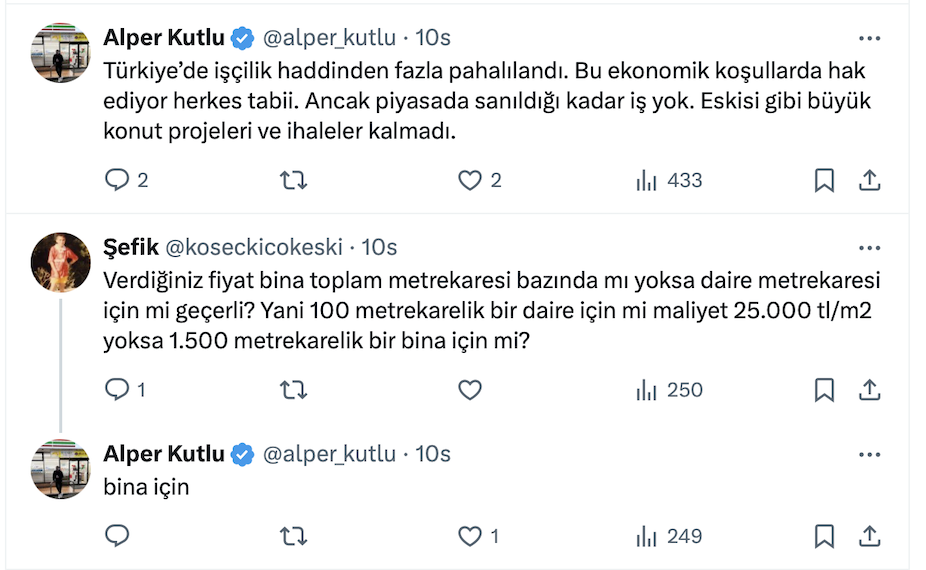926x570 pixels.
Task: Reply to Alper Kutlu's first tweet
Action: [x=118, y=180]
